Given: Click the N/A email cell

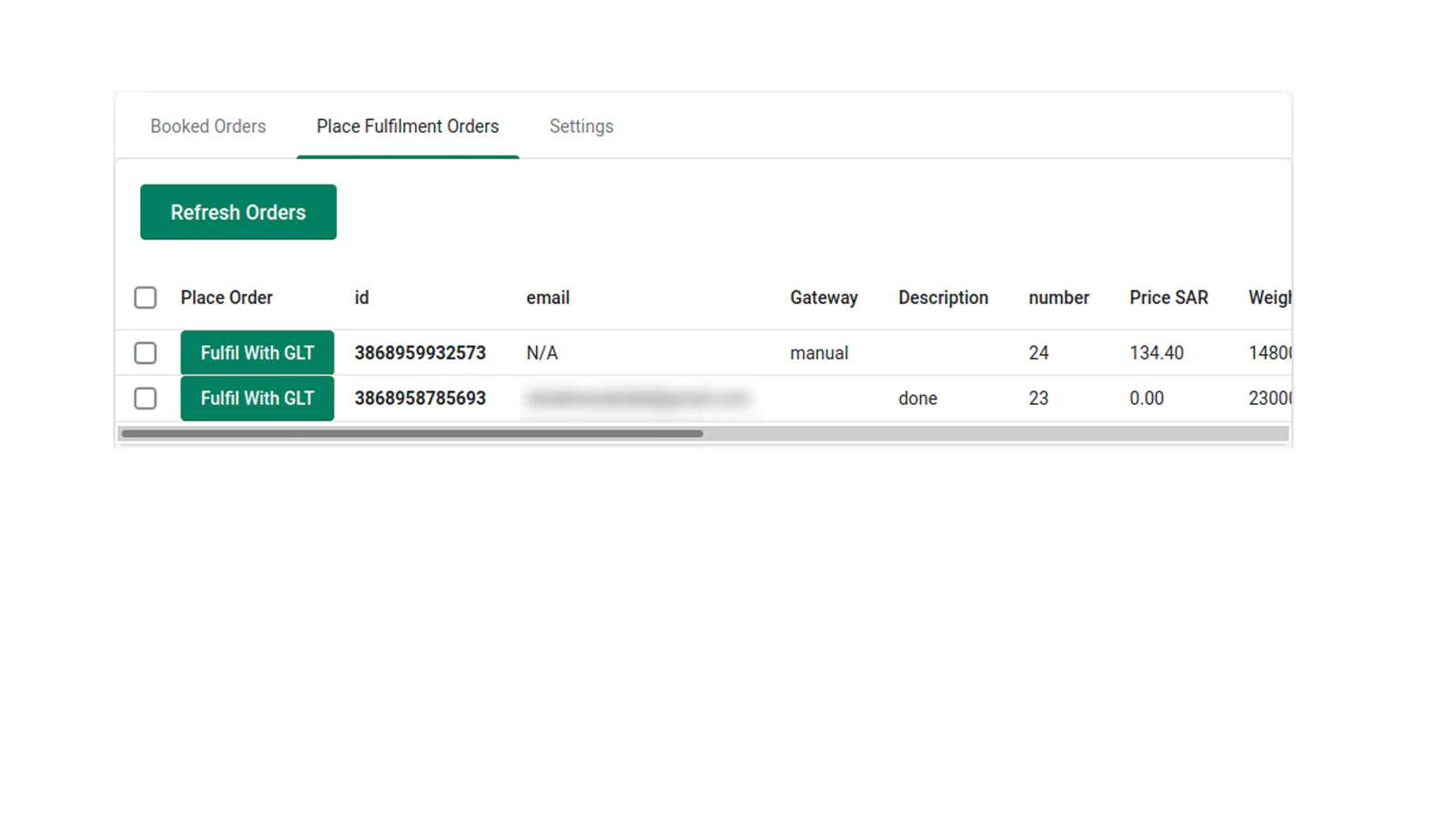Looking at the screenshot, I should pos(542,353).
